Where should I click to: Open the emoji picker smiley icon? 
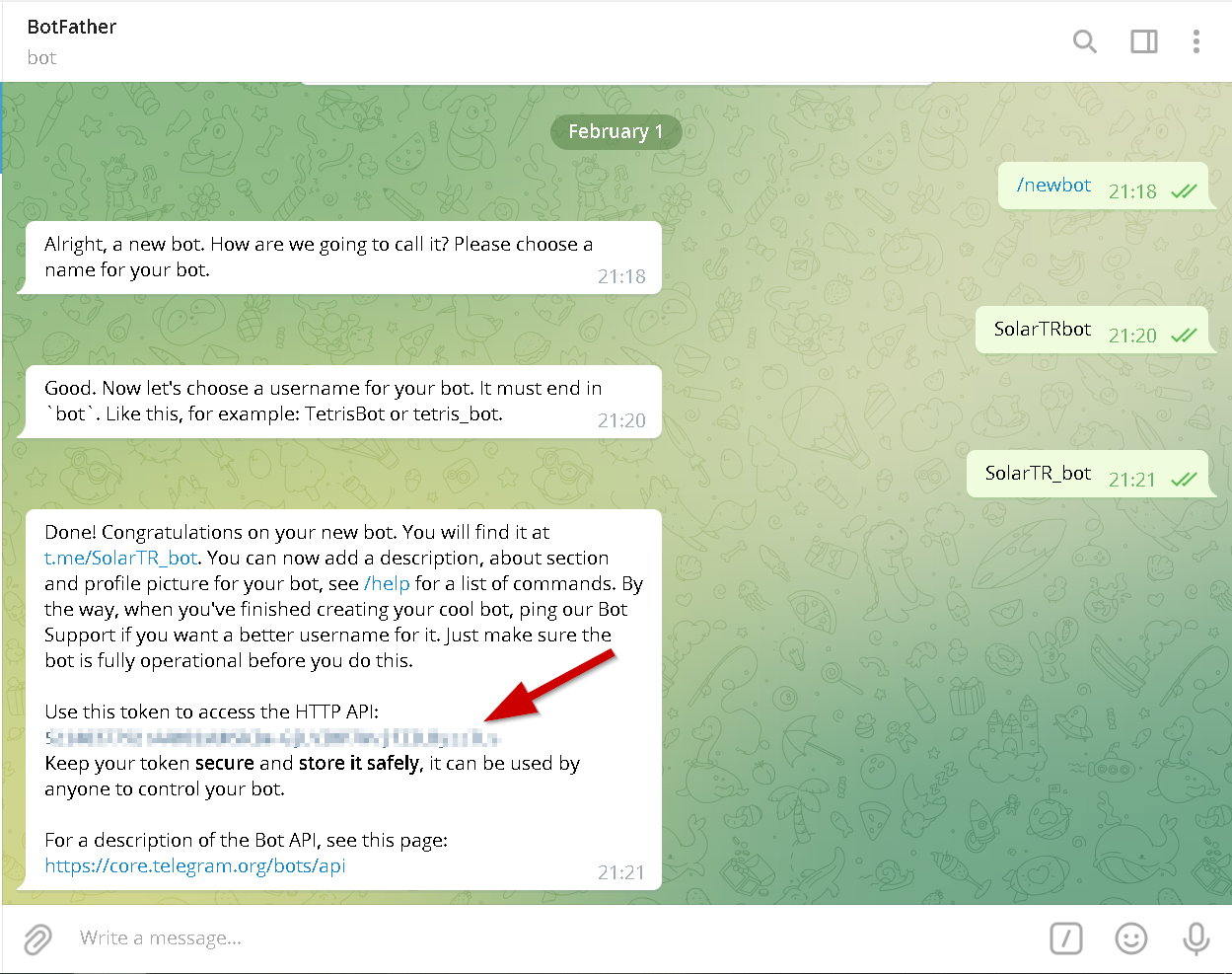click(1130, 938)
